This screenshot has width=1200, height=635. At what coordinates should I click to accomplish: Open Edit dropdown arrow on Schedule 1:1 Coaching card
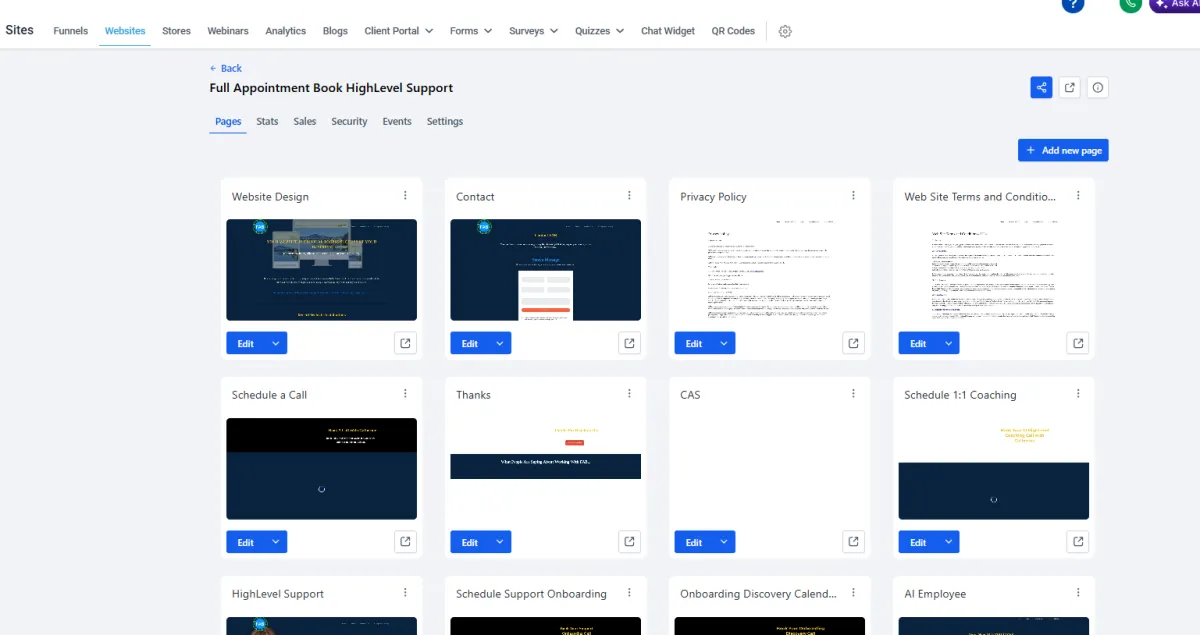point(949,542)
